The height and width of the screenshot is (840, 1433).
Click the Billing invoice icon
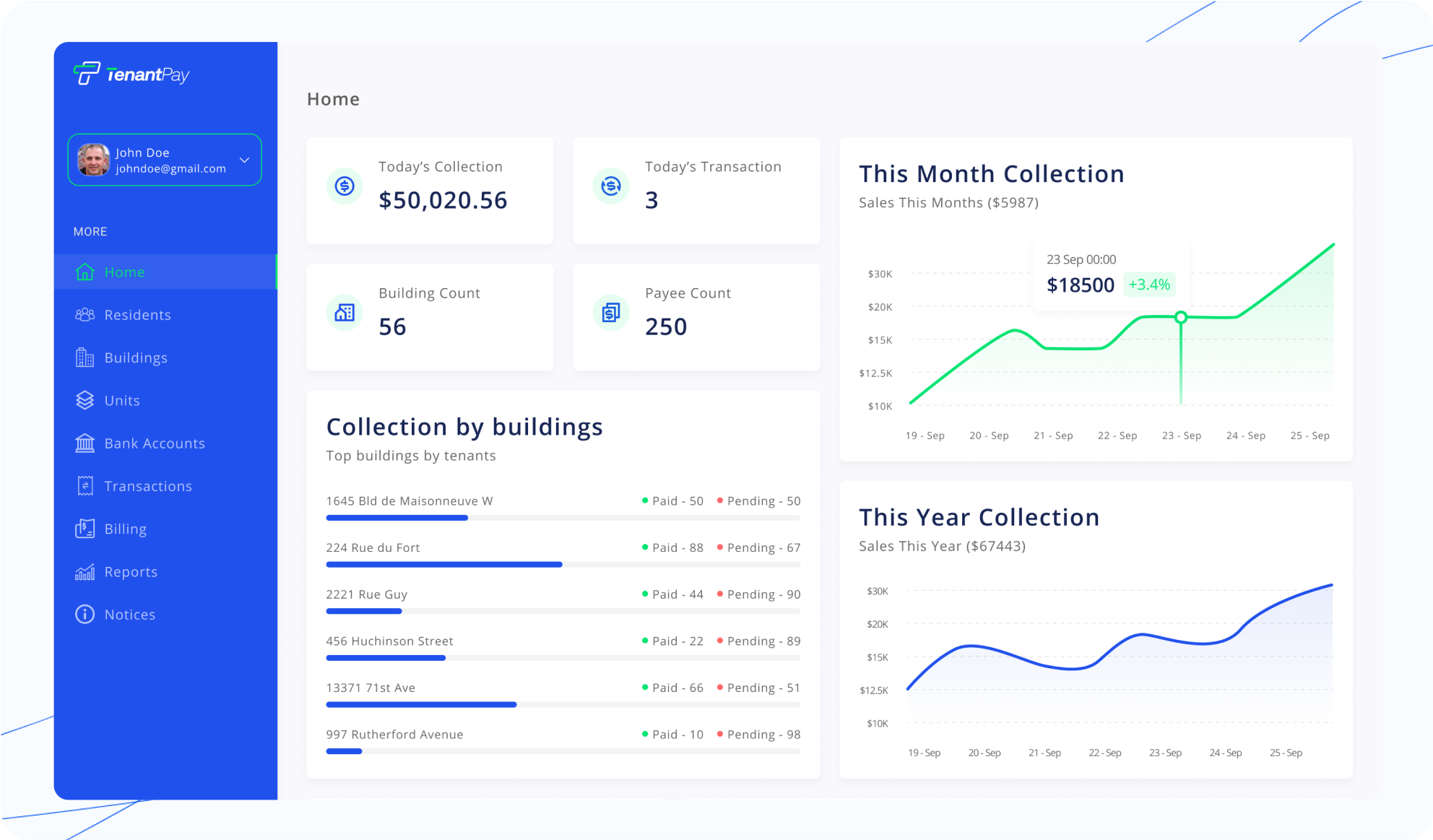[85, 528]
